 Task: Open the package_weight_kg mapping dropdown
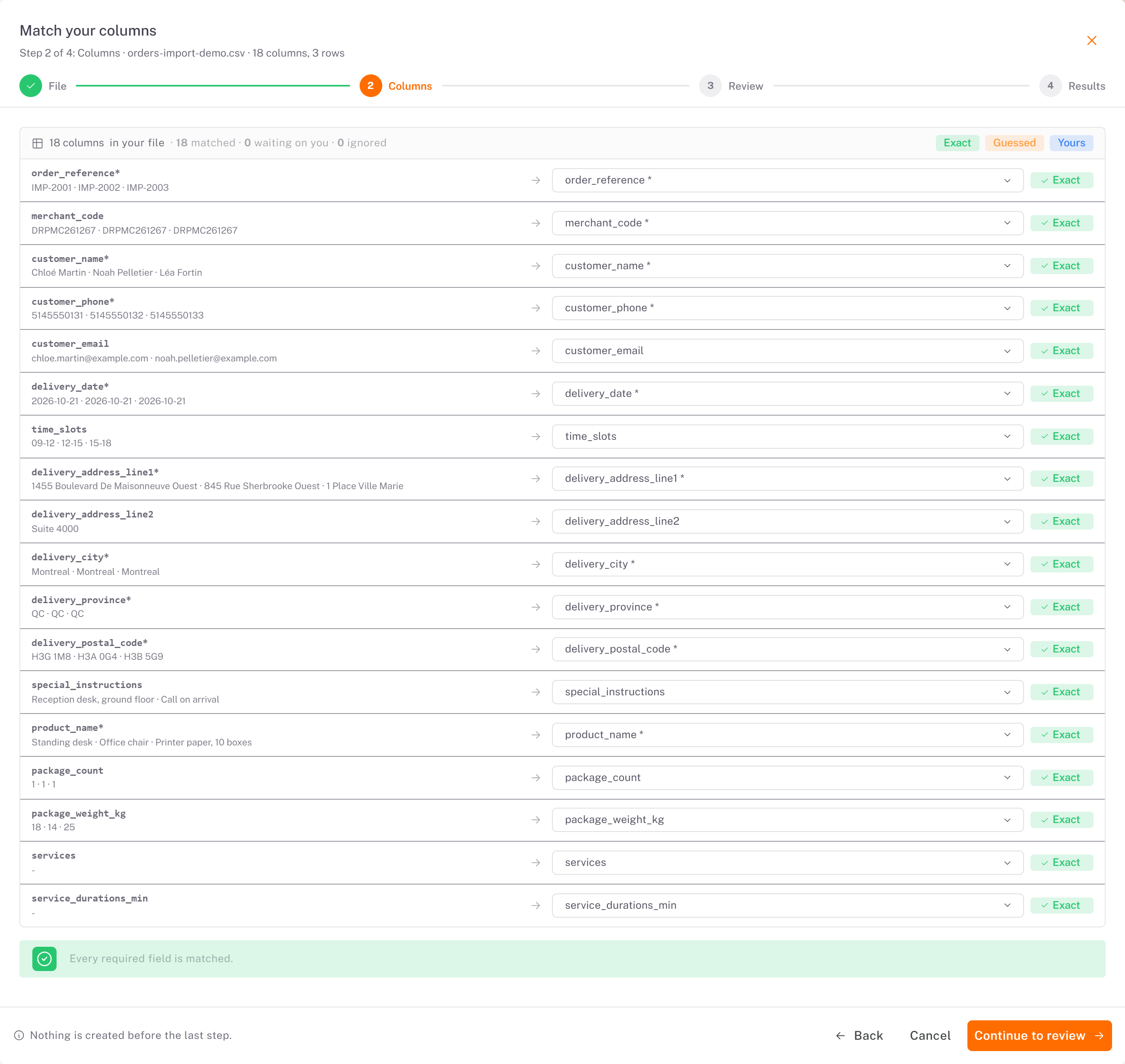[788, 820]
